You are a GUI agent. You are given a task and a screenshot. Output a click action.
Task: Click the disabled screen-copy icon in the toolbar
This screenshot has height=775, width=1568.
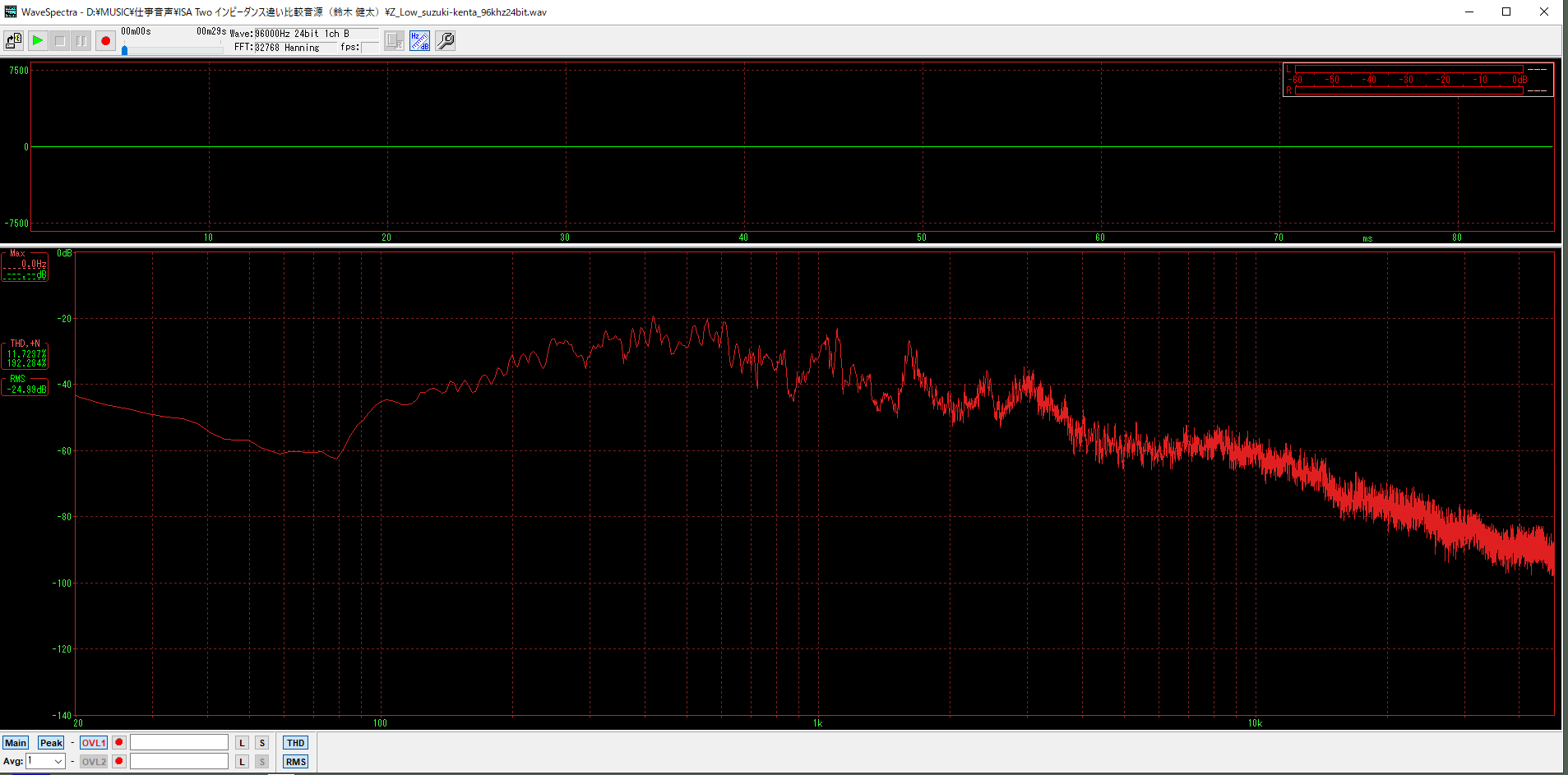[395, 40]
